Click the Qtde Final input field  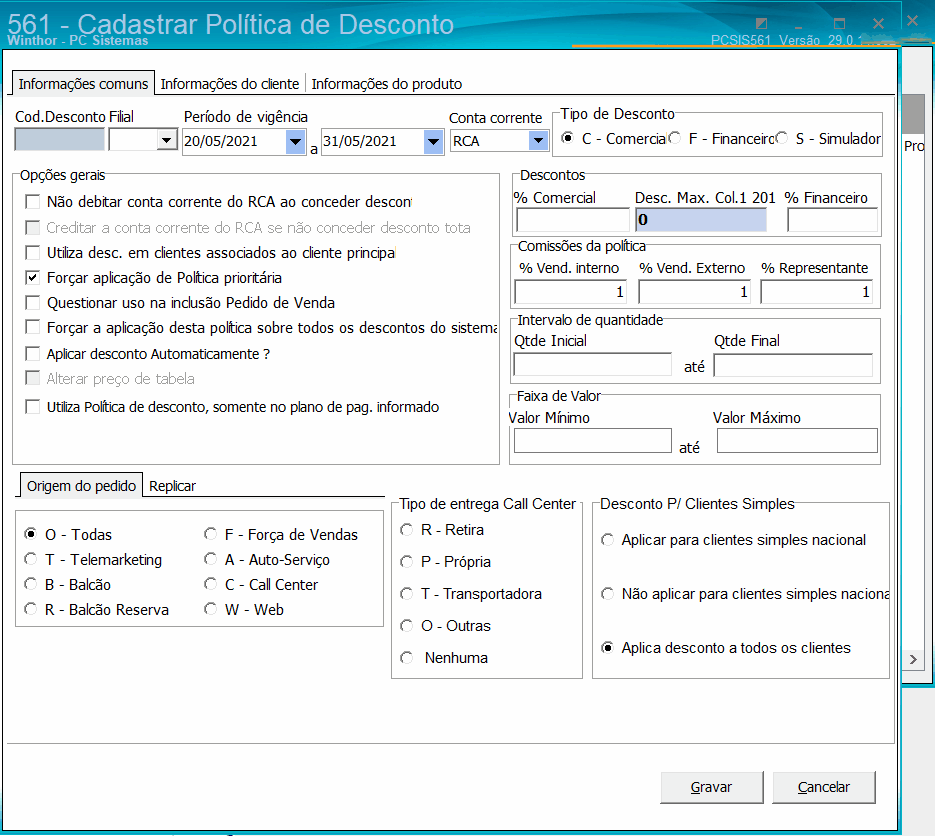[793, 365]
